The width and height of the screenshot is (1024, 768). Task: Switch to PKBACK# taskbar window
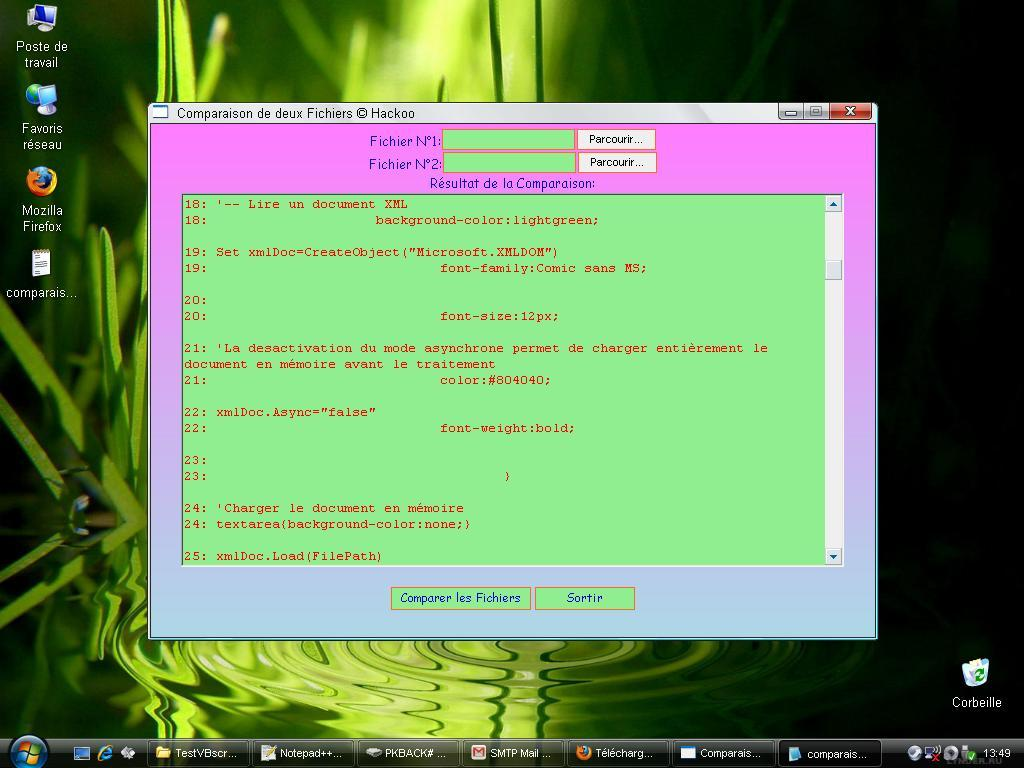pyautogui.click(x=408, y=753)
